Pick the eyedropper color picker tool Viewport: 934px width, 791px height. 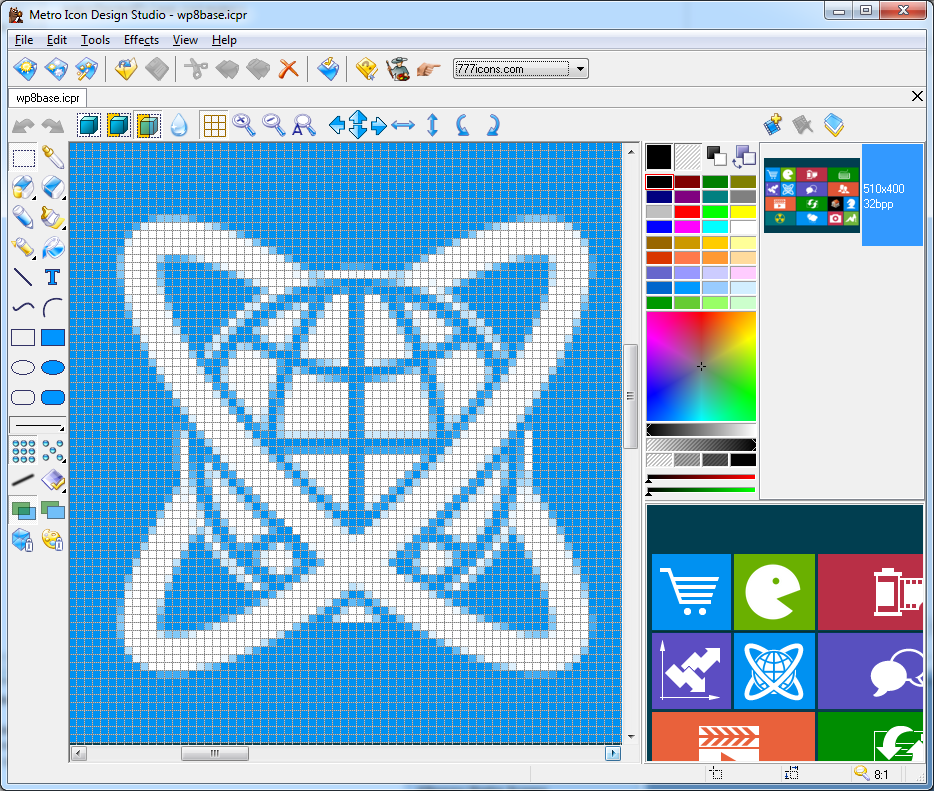(53, 158)
